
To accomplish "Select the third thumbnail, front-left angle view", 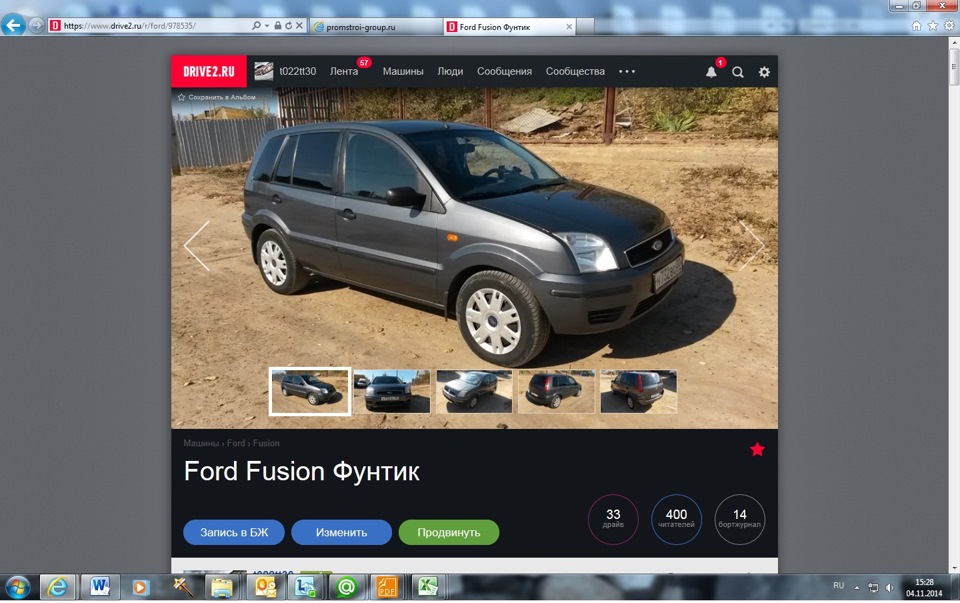I will tap(474, 391).
